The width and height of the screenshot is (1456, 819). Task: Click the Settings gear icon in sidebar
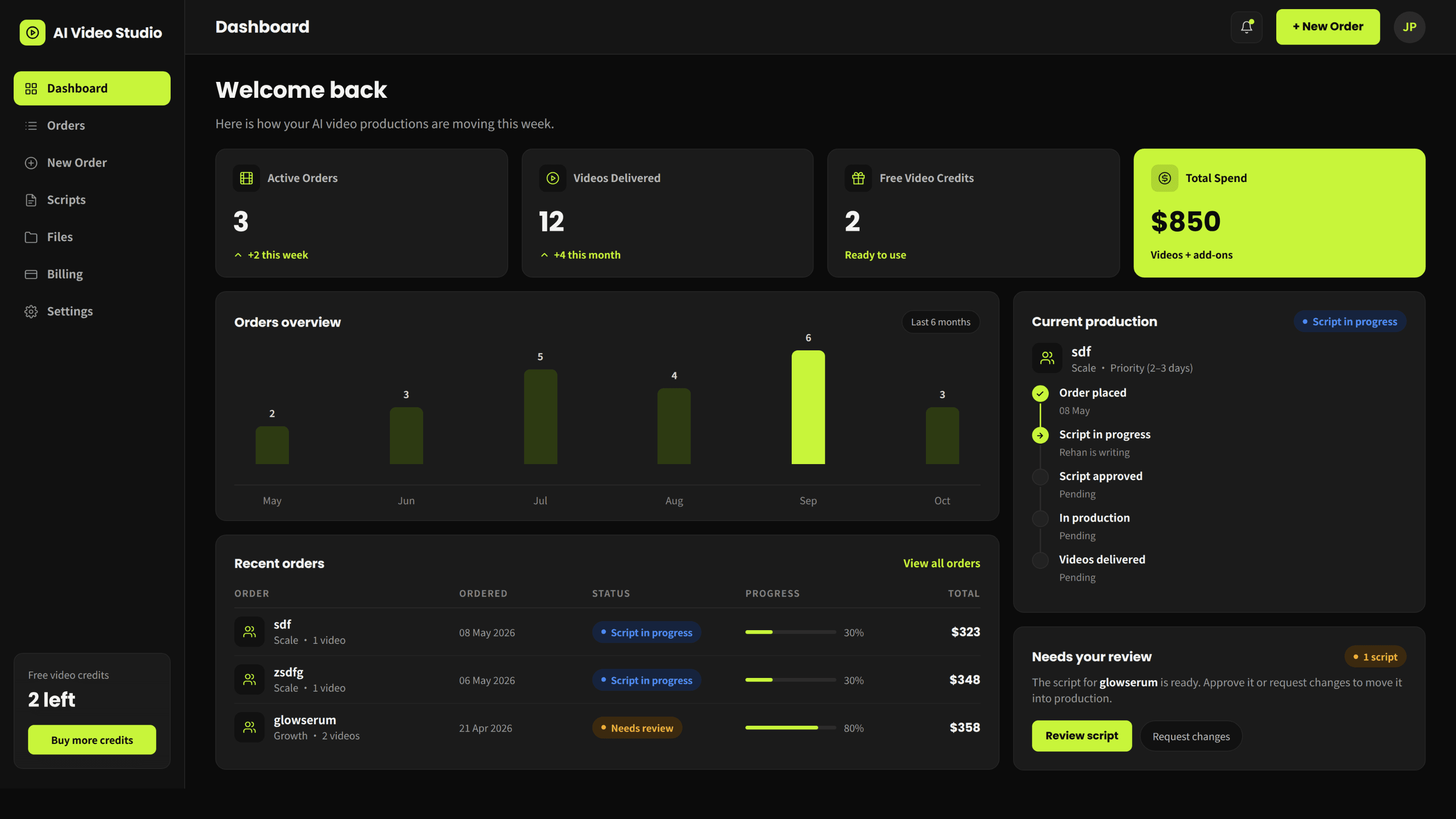(x=31, y=311)
